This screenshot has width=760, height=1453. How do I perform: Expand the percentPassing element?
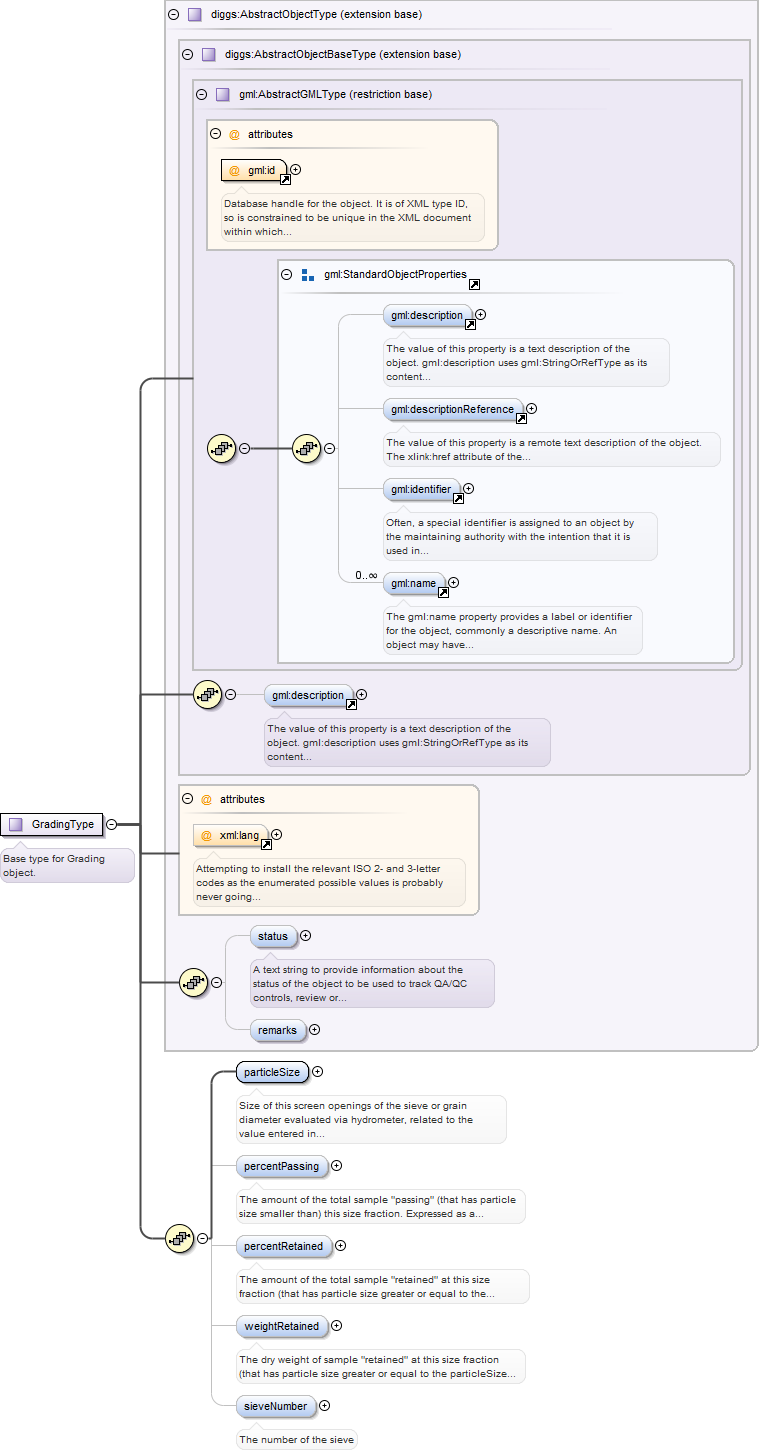tap(336, 1165)
